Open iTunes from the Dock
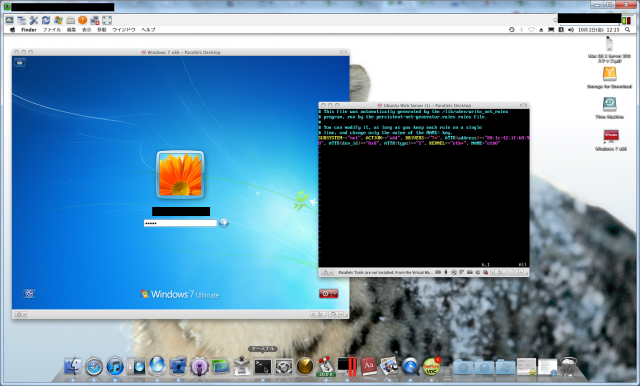 pos(115,366)
